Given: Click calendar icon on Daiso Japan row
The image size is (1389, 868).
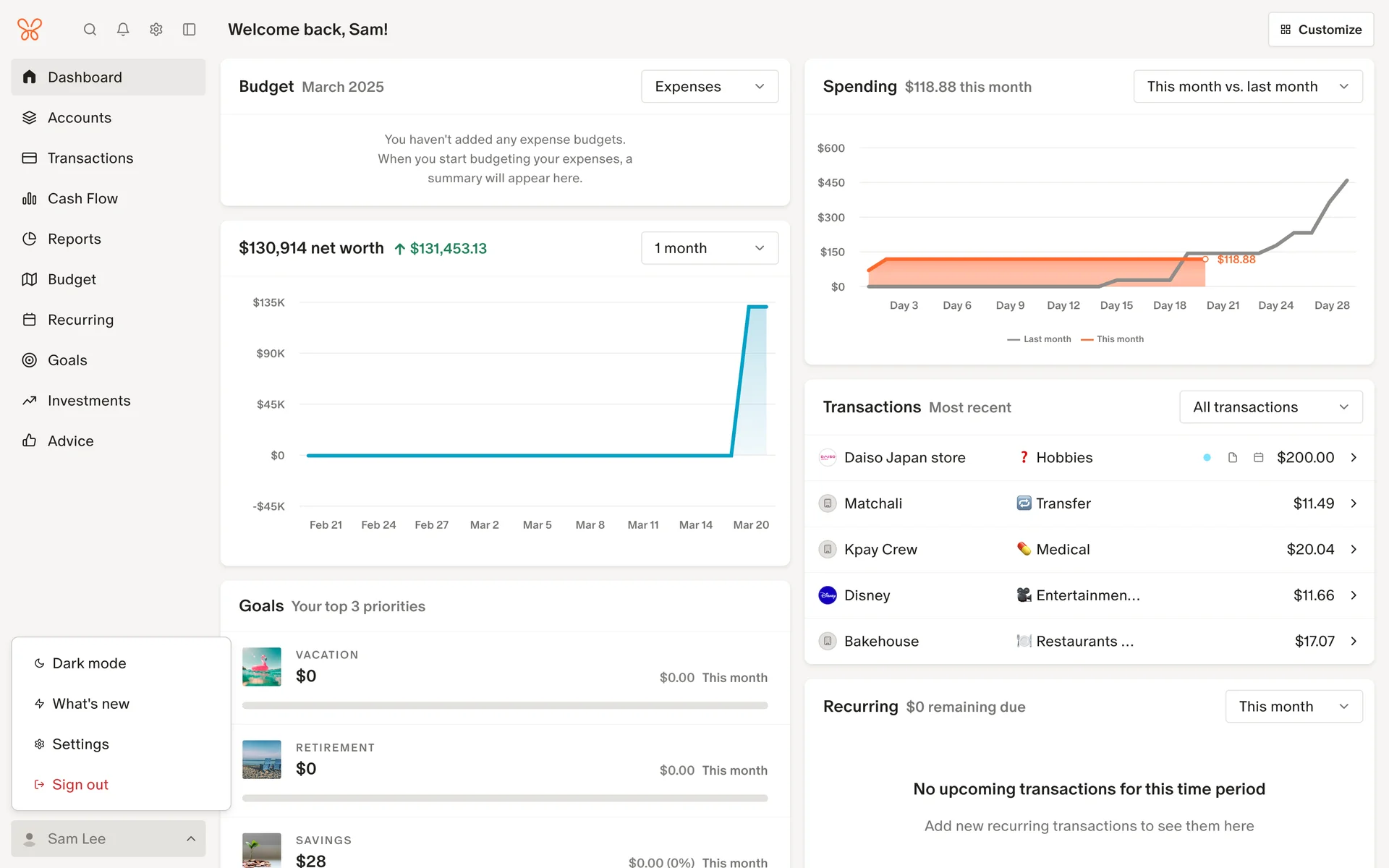Looking at the screenshot, I should click(x=1259, y=458).
